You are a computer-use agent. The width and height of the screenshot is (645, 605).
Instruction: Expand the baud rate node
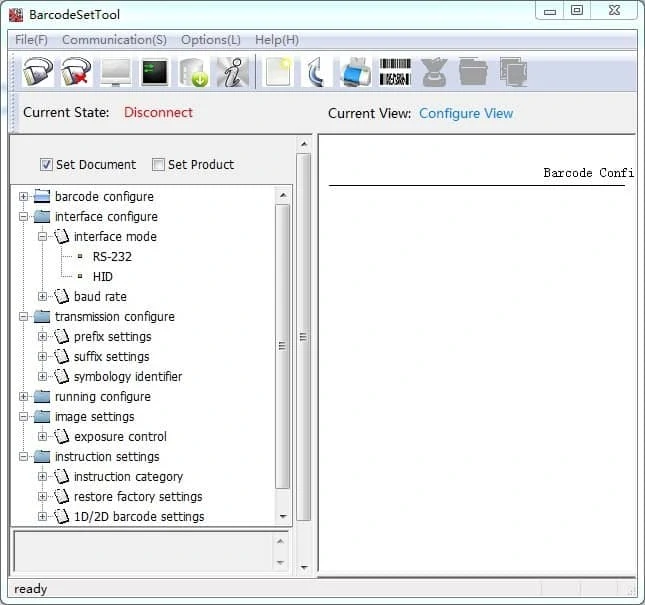[x=42, y=296]
